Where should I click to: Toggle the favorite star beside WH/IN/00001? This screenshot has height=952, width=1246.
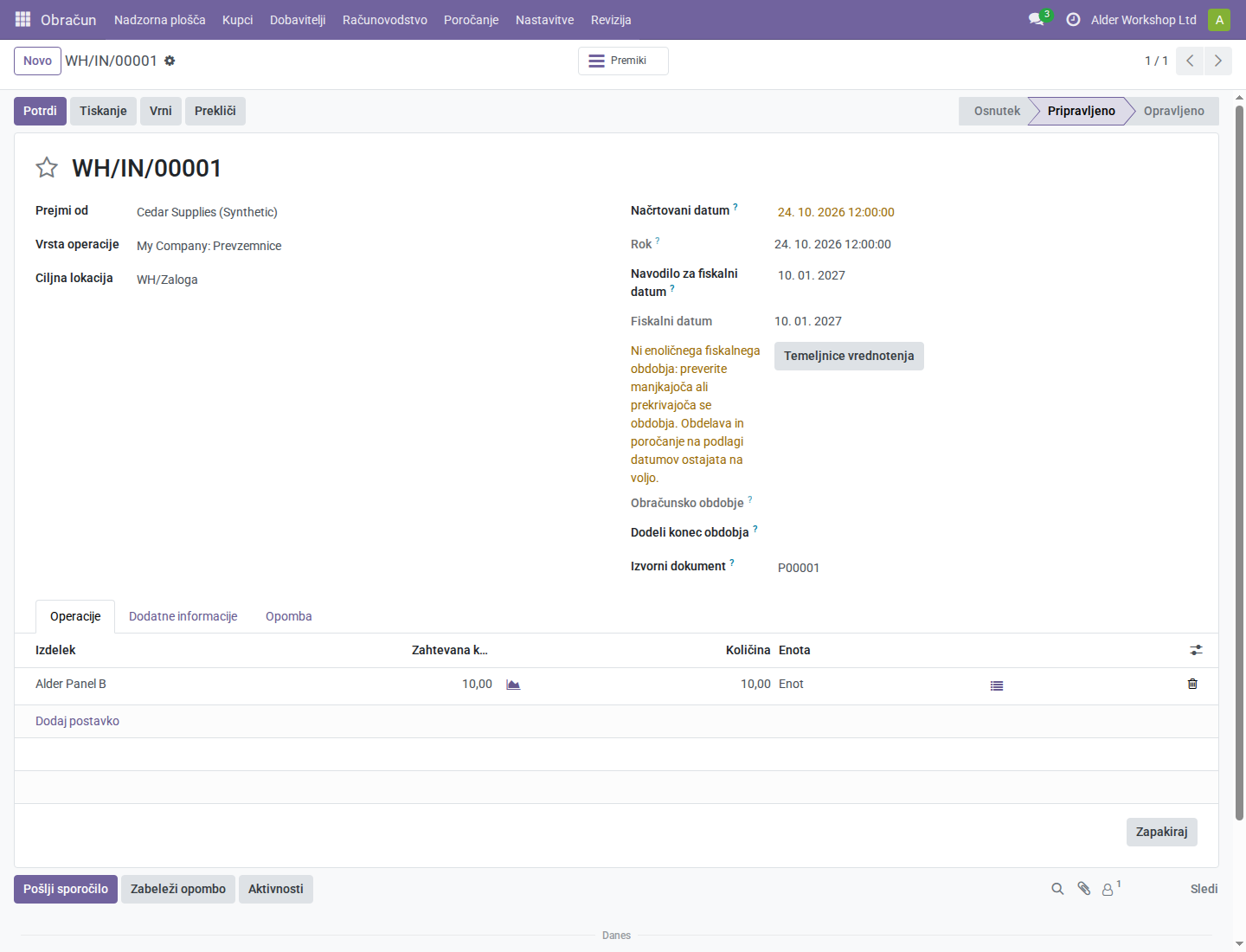pyautogui.click(x=47, y=167)
